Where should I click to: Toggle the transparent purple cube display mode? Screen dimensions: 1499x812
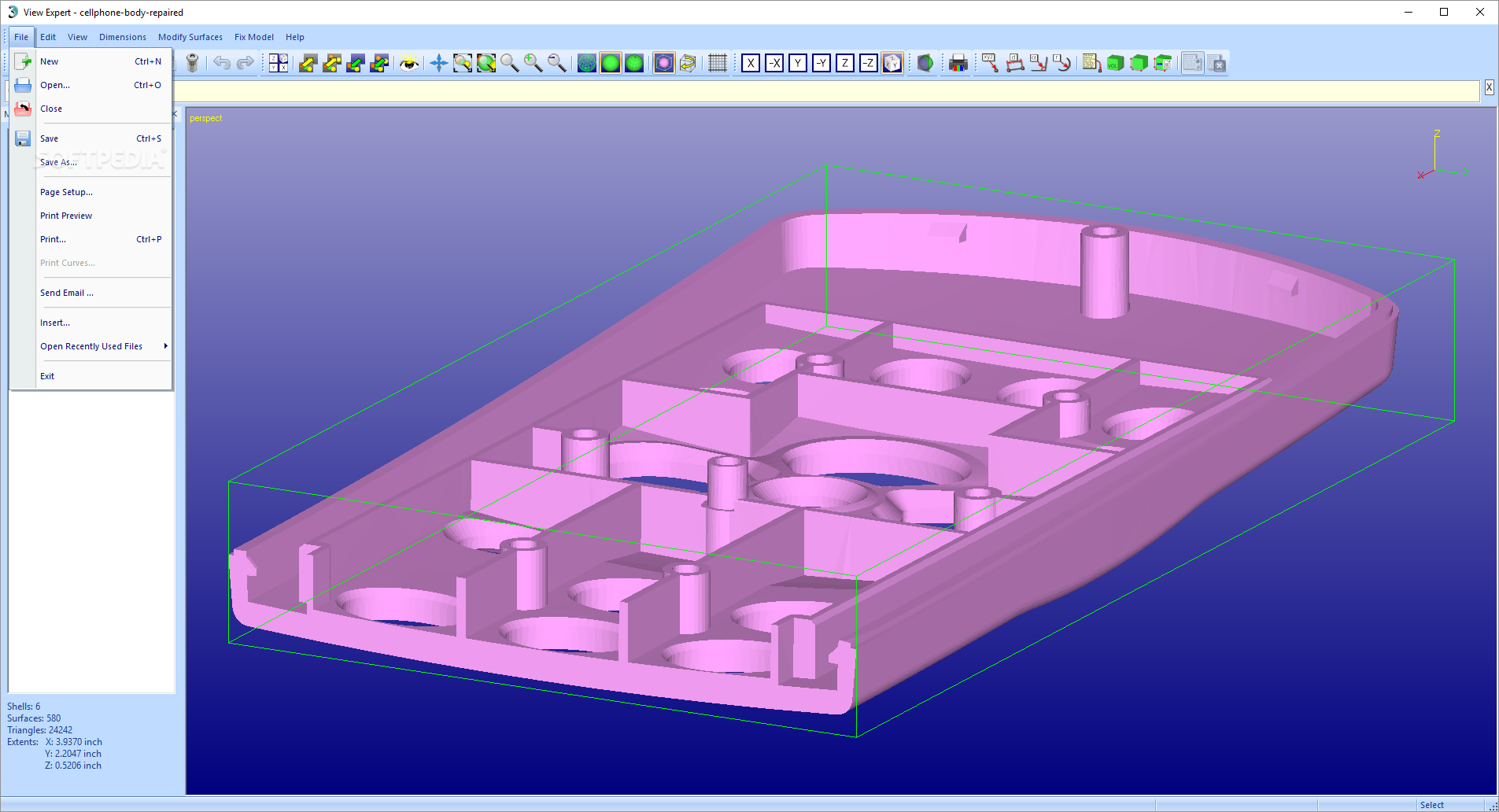point(664,63)
